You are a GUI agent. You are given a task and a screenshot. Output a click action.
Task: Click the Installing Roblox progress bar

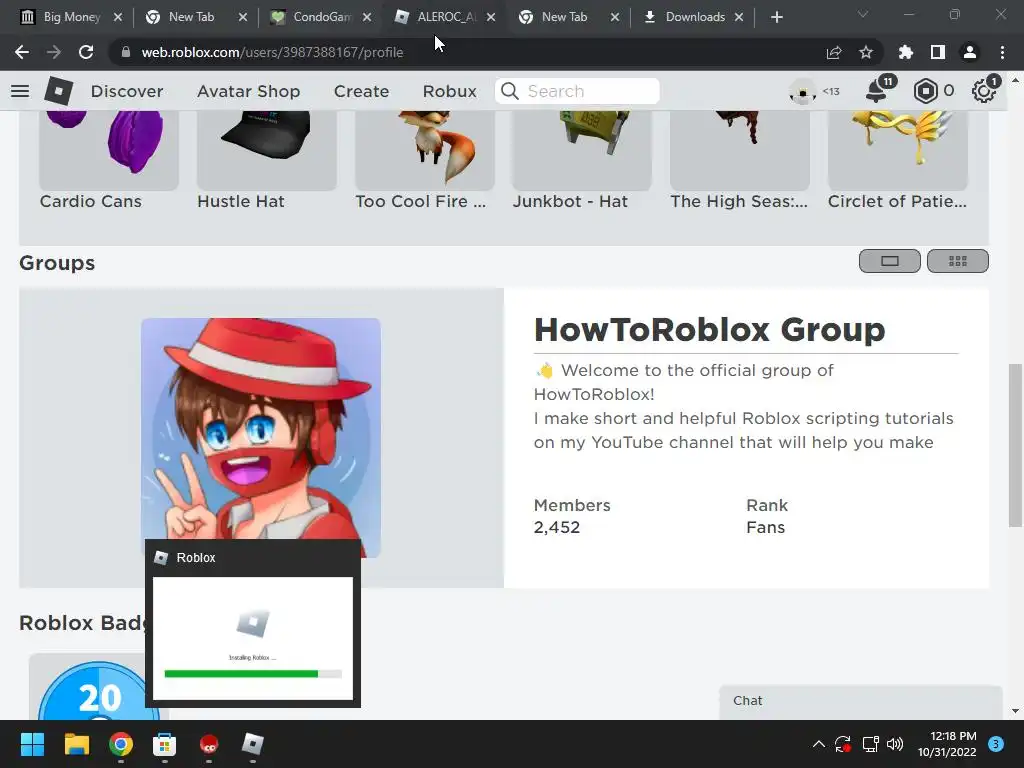point(253,673)
